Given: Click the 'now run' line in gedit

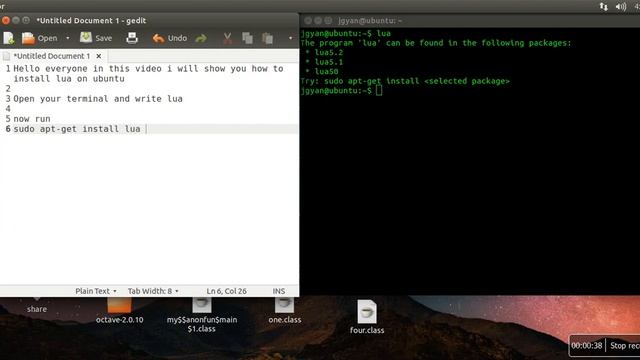Looking at the screenshot, I should [x=32, y=119].
